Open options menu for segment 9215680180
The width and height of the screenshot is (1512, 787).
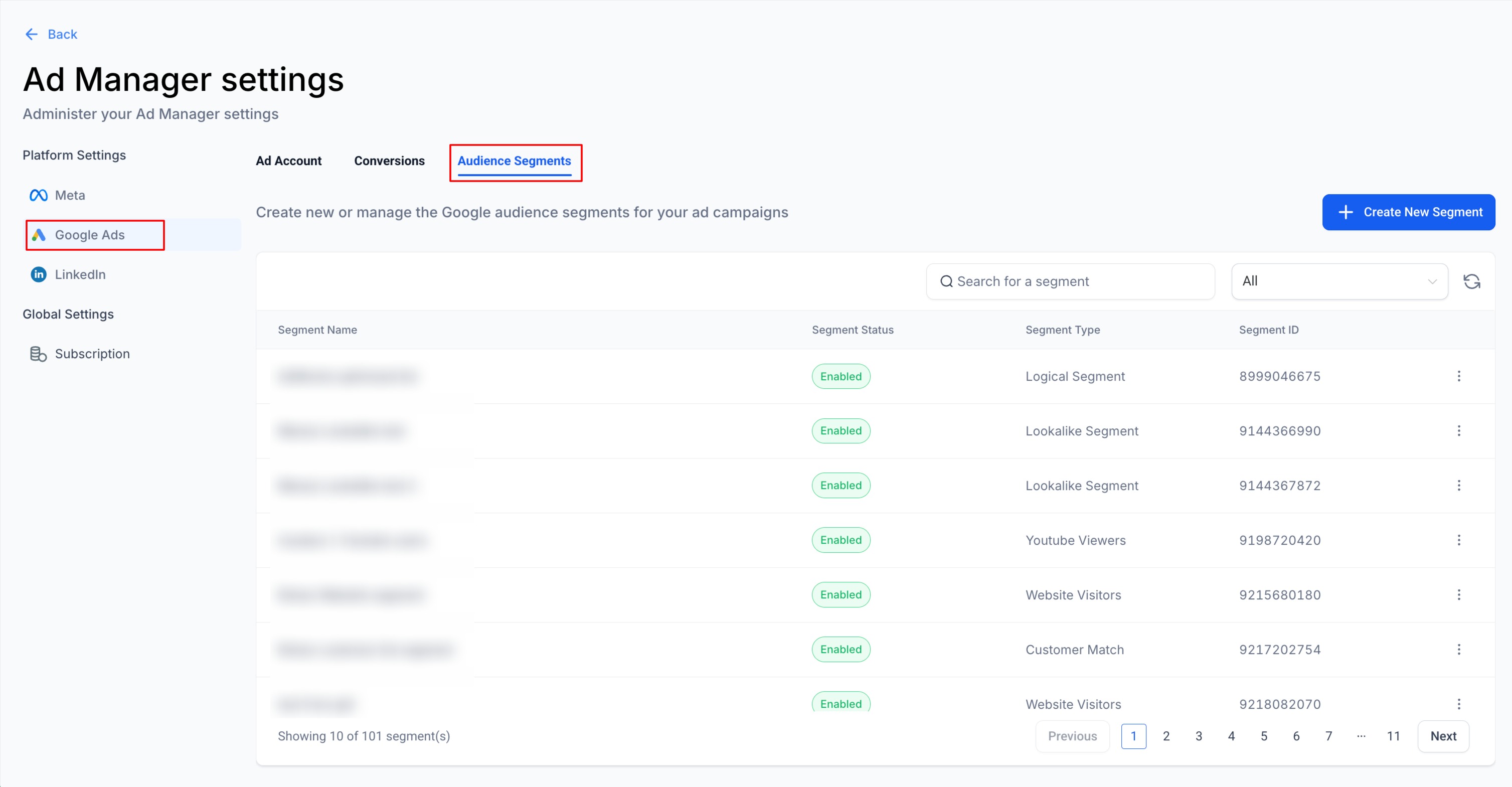1458,594
